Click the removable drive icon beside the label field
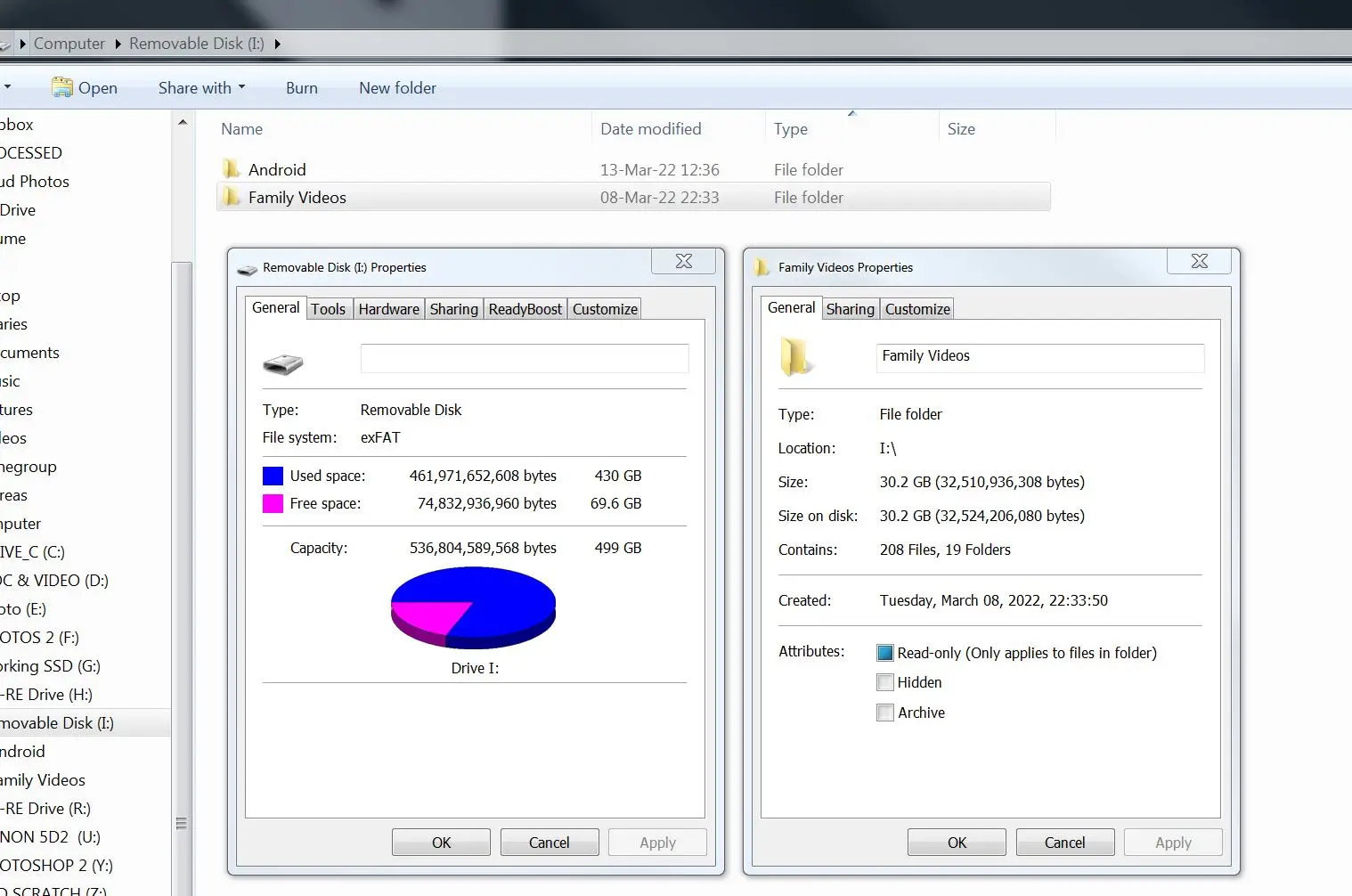Screen dimensions: 1352x896 (283, 362)
